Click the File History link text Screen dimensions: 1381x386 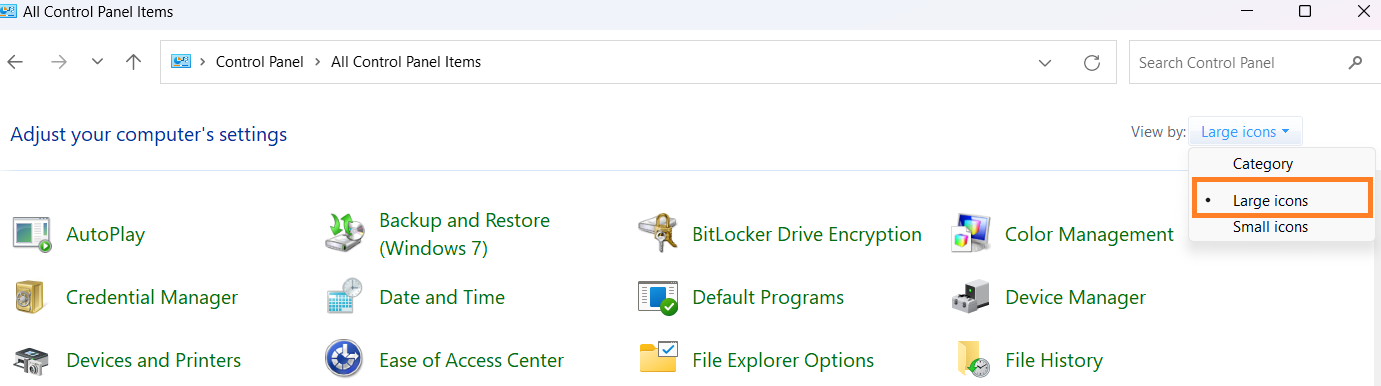pyautogui.click(x=1054, y=360)
